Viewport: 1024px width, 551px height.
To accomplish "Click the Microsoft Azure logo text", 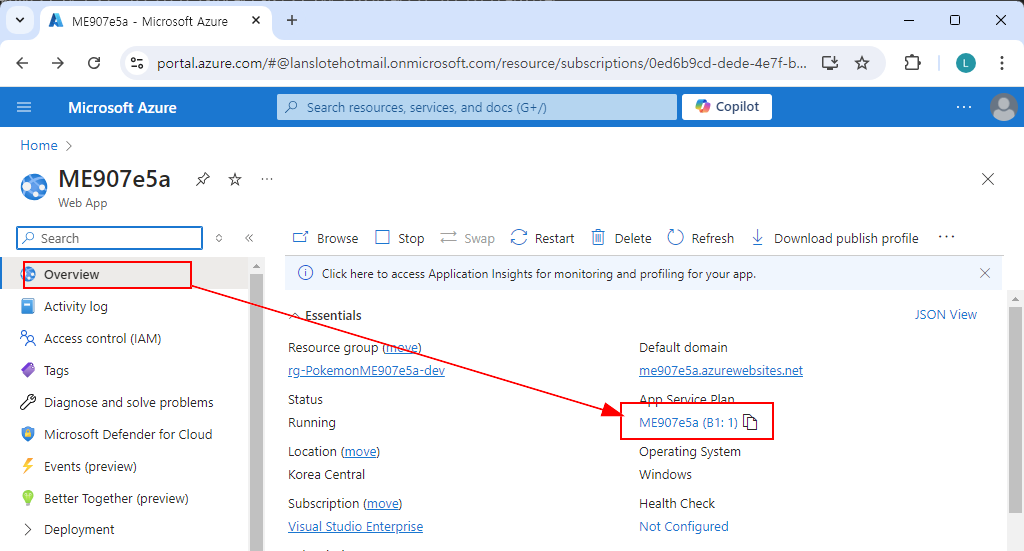I will click(122, 108).
